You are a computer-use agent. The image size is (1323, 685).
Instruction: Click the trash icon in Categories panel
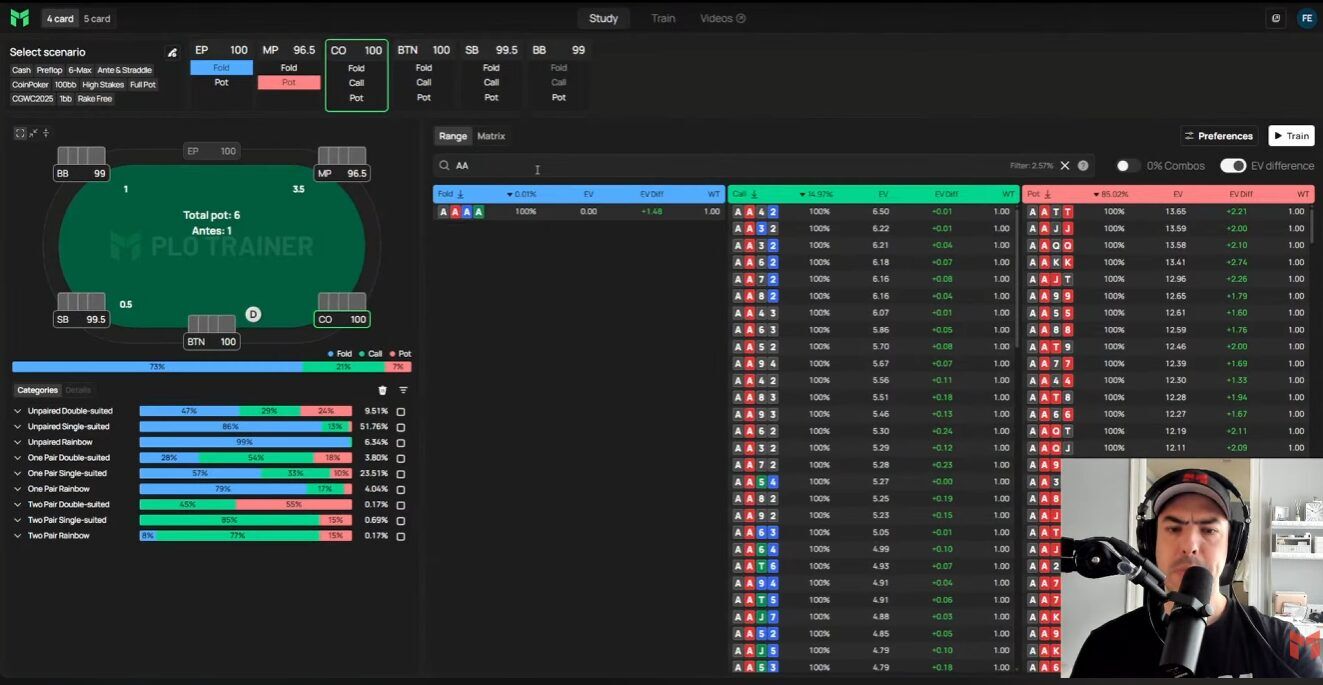(x=382, y=390)
